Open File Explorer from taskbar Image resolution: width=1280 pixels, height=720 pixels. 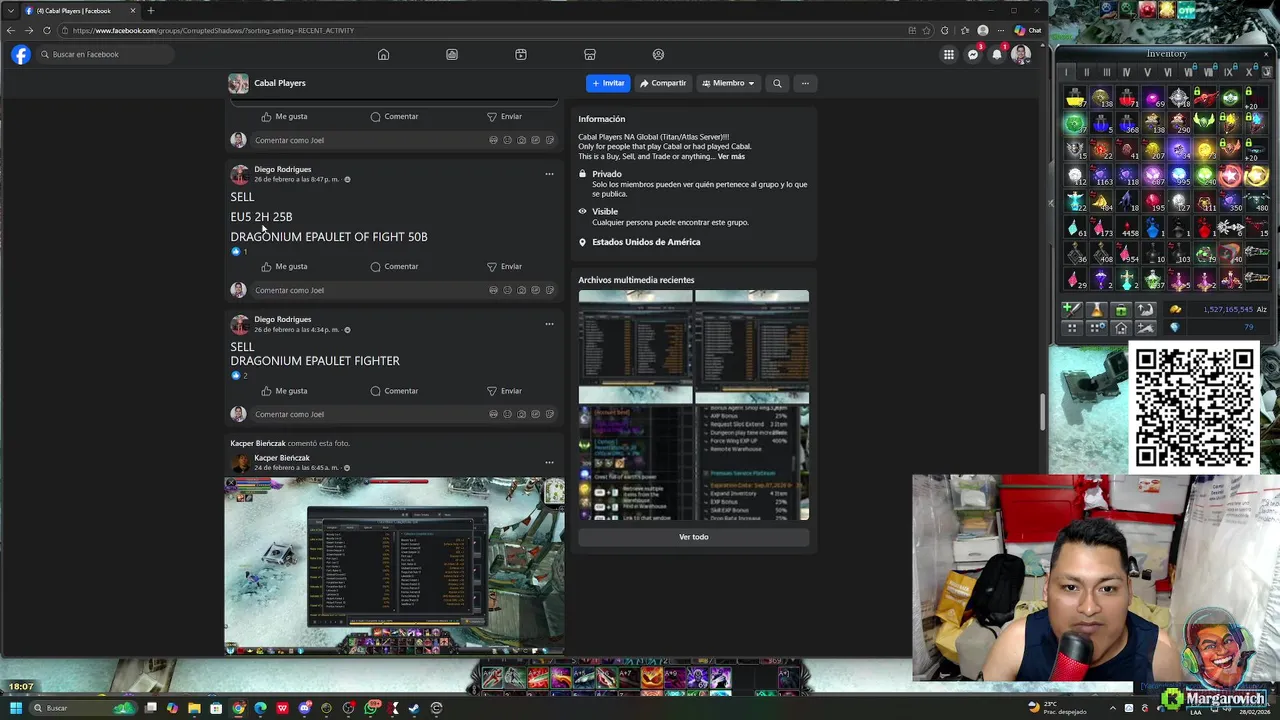194,708
